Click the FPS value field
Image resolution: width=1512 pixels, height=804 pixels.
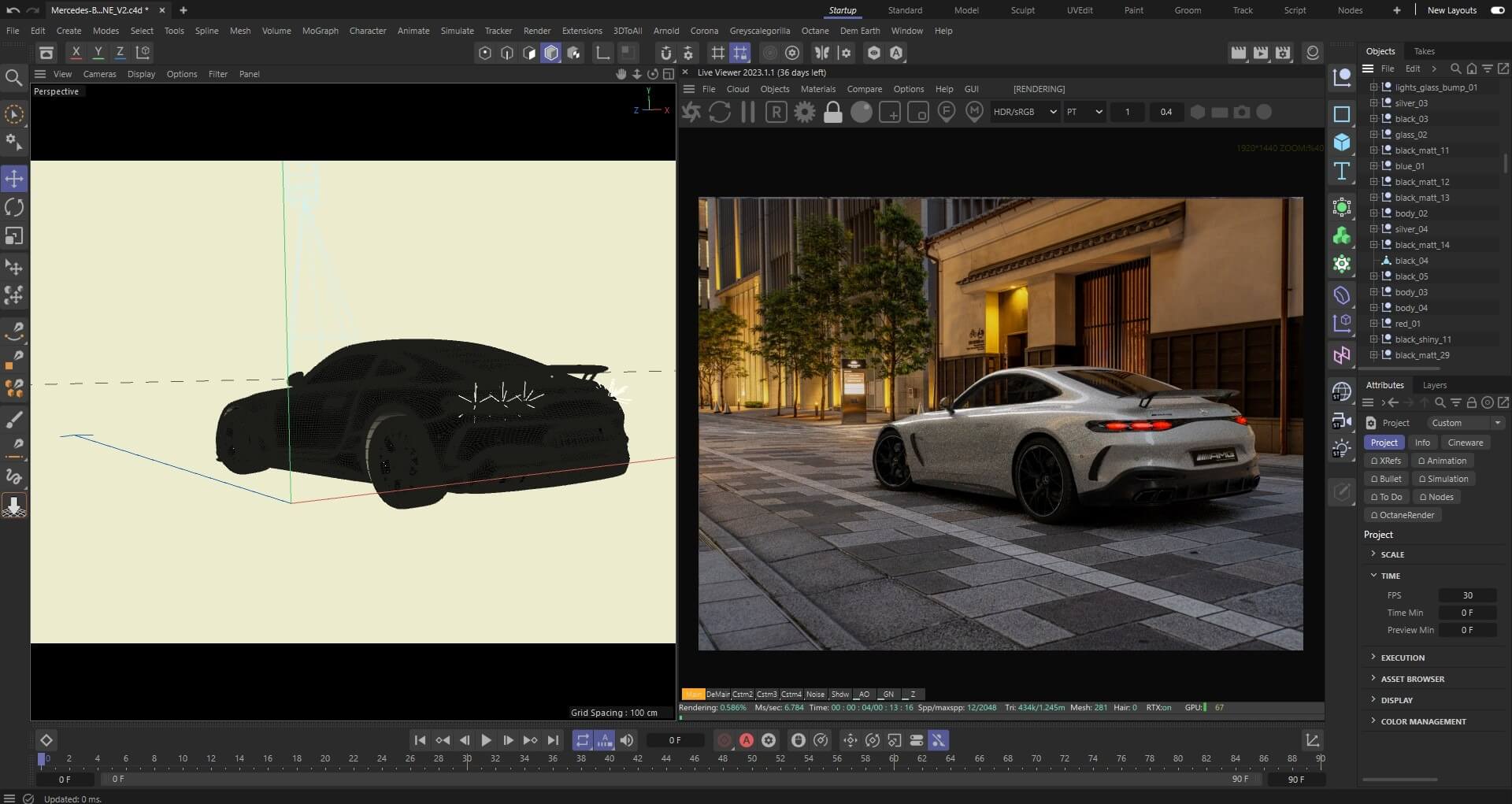point(1466,595)
